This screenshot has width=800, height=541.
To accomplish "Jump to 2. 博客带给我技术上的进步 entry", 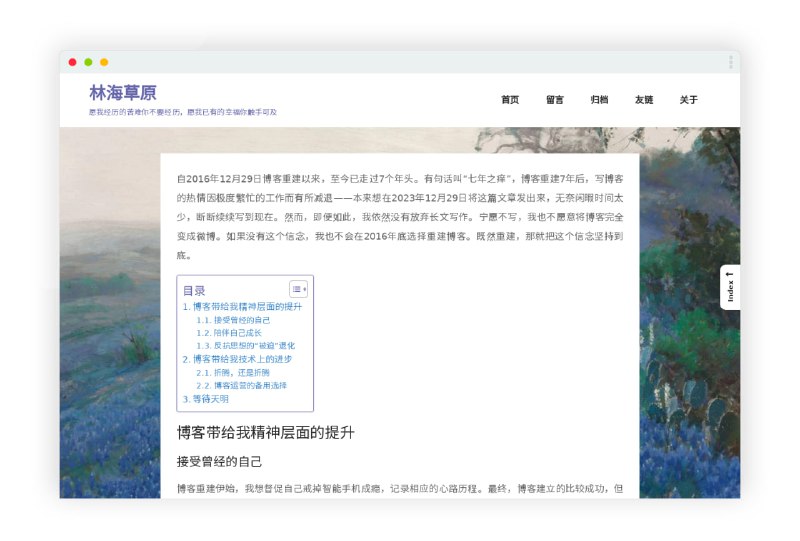I will click(x=237, y=359).
